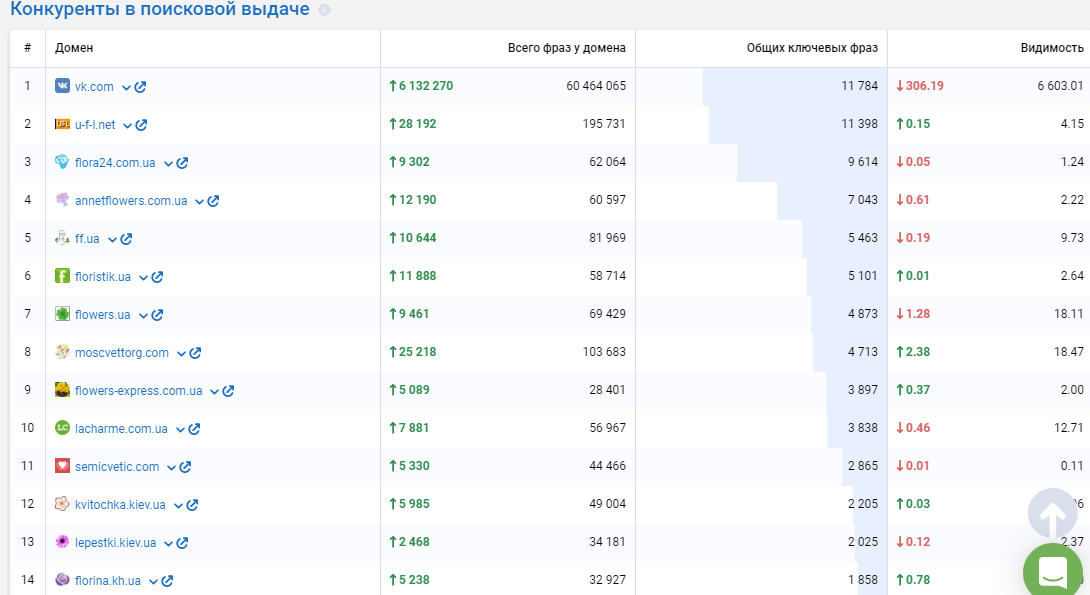The image size is (1090, 595).
Task: Click external link icon next to lacharme.com.ua
Action: tap(194, 429)
